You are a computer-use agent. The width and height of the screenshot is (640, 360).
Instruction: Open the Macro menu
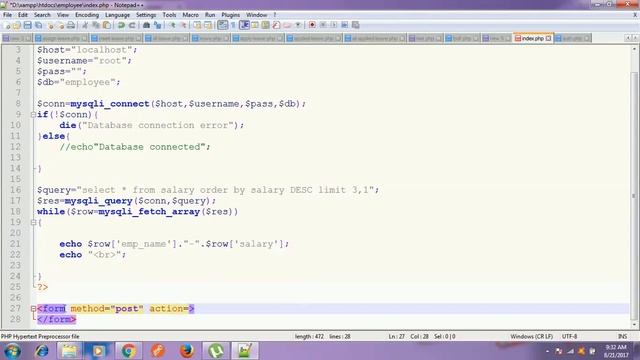190,15
